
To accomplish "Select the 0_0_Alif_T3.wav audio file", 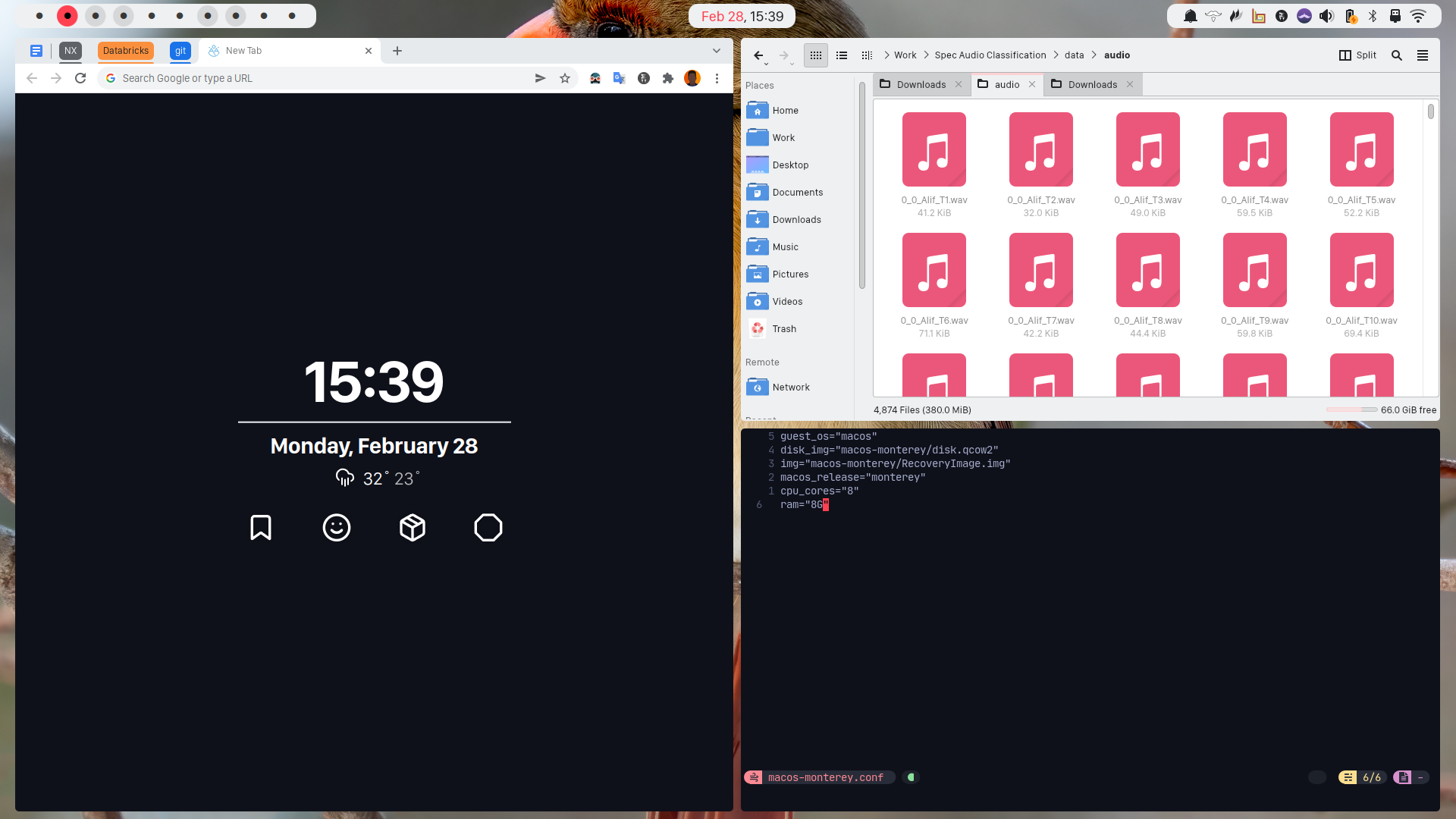I will [1147, 150].
